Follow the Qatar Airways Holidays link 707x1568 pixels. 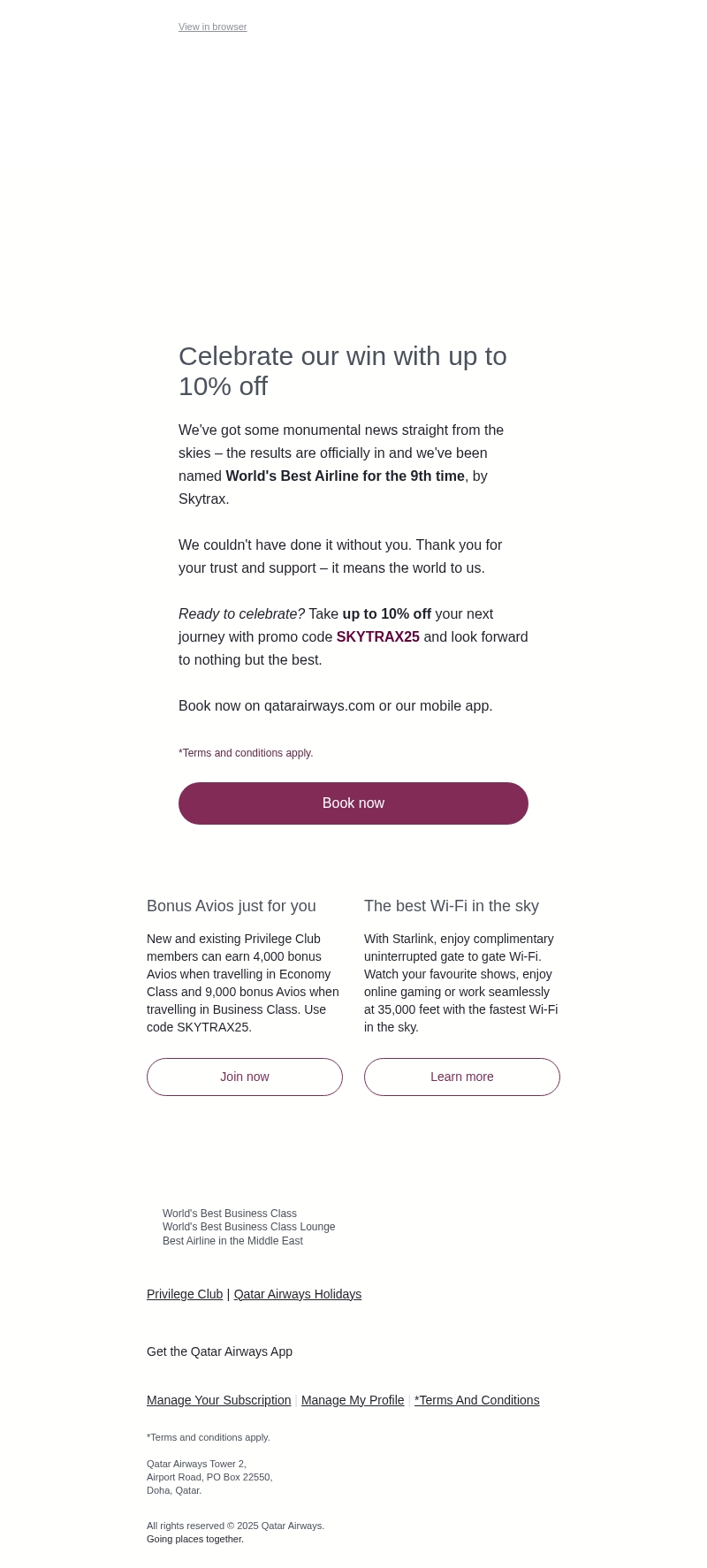[x=297, y=1294]
